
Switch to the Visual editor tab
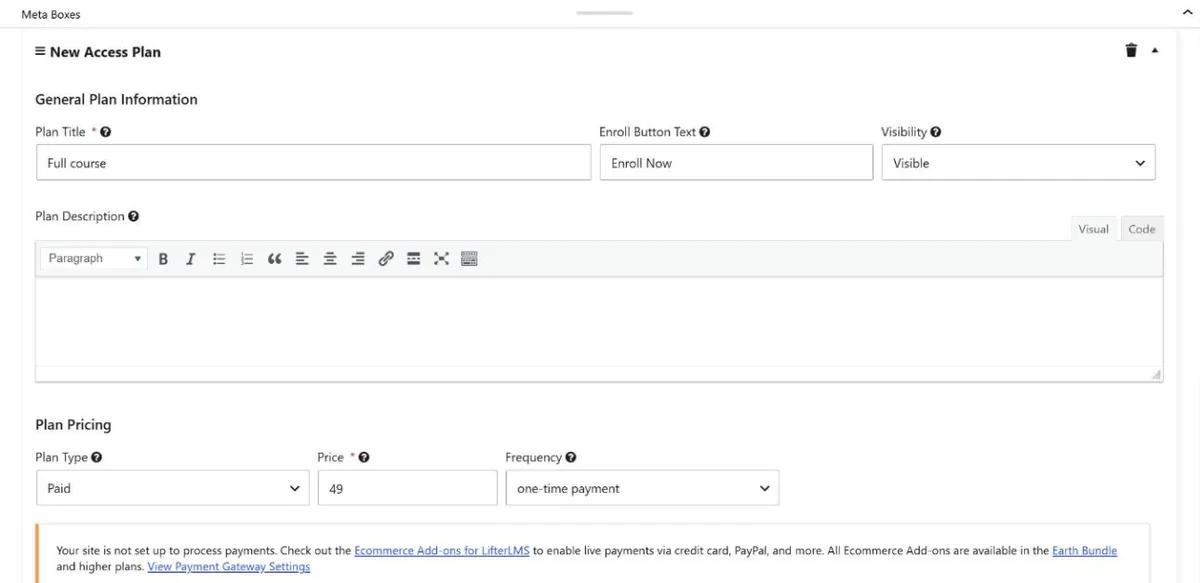click(x=1093, y=229)
